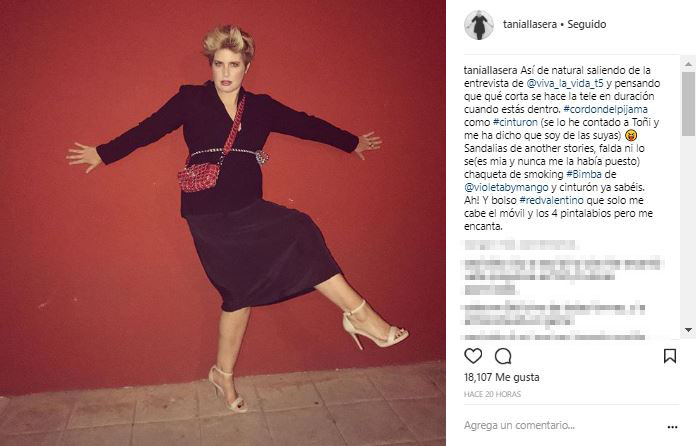Open the #redvalentino hashtag
The height and width of the screenshot is (446, 696).
click(x=552, y=200)
